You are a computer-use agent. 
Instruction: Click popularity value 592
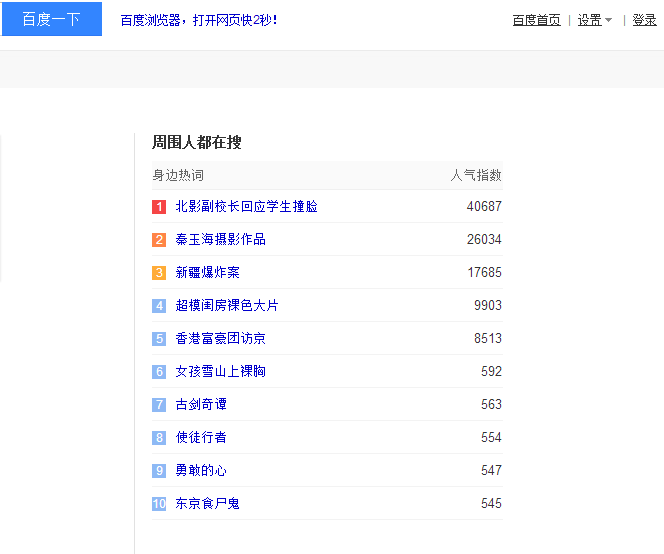pyautogui.click(x=491, y=371)
